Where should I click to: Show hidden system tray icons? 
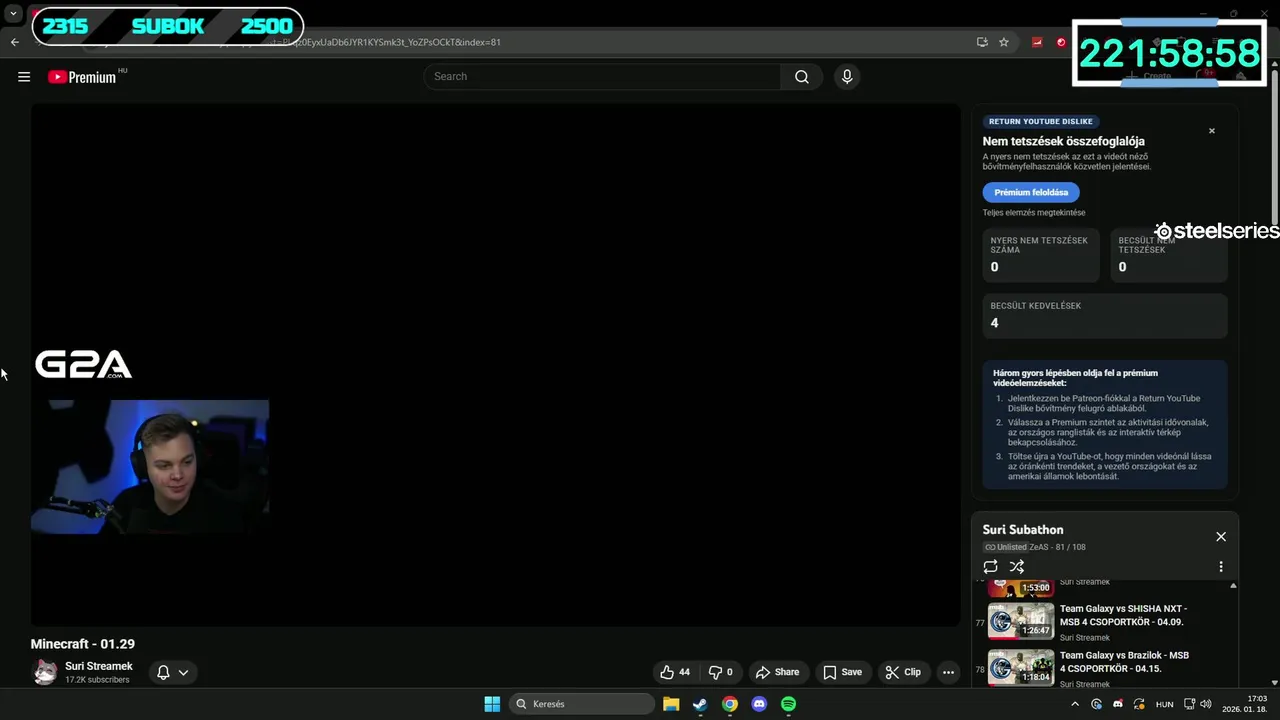pos(1075,704)
